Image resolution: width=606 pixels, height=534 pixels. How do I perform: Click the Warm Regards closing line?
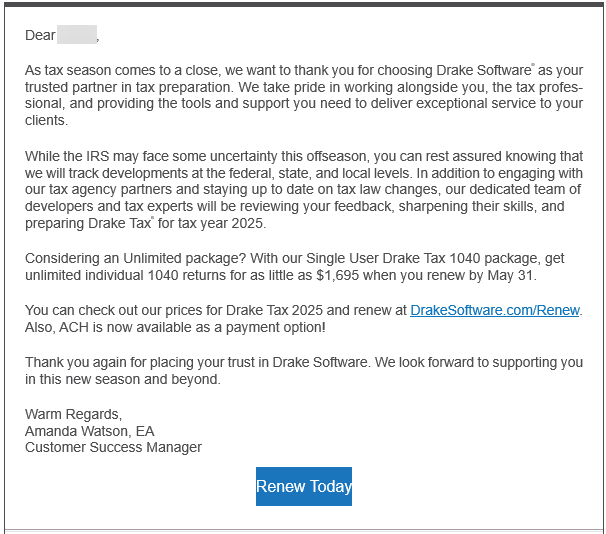[73, 414]
